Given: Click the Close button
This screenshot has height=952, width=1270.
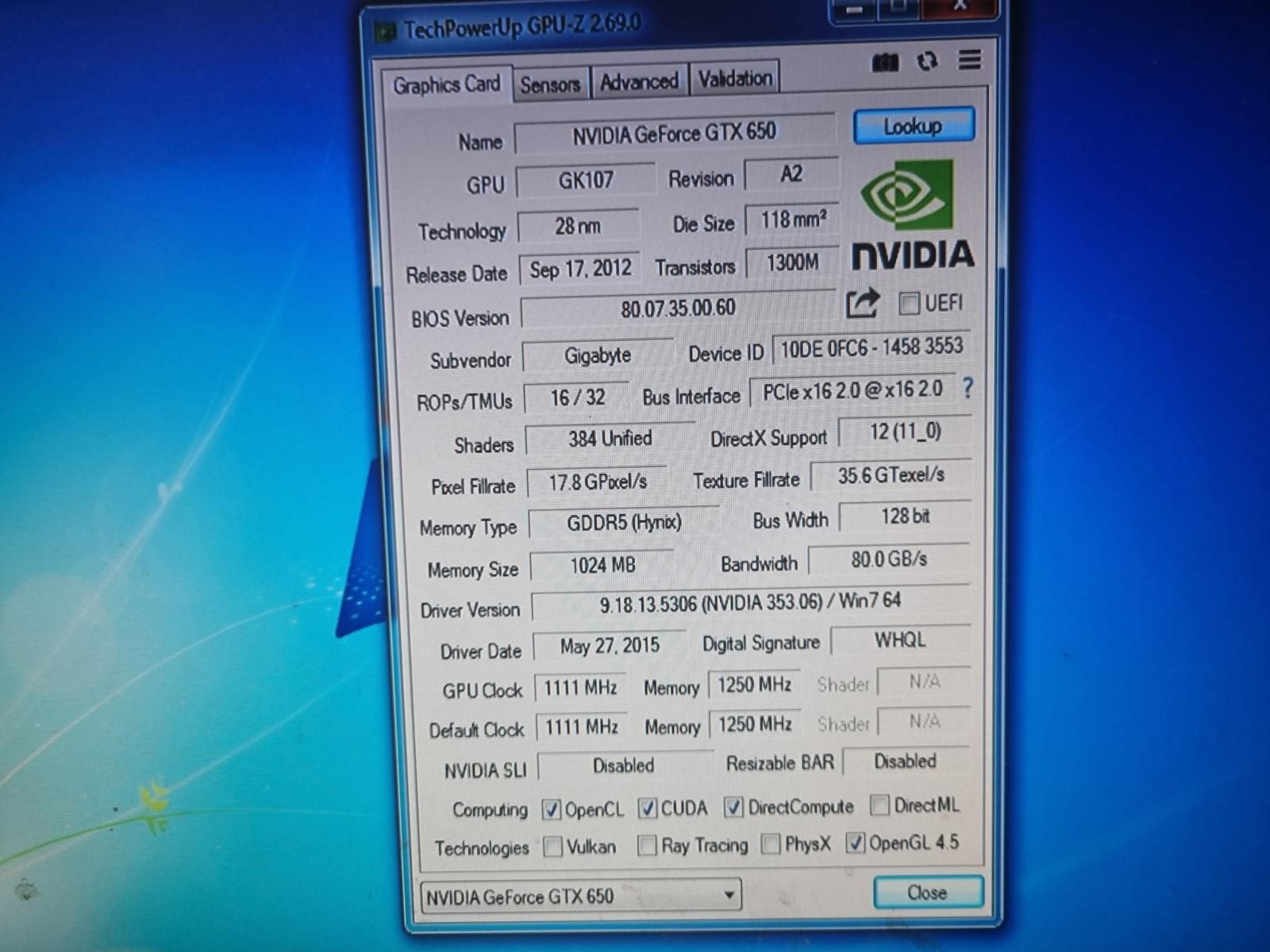Looking at the screenshot, I should (x=927, y=892).
